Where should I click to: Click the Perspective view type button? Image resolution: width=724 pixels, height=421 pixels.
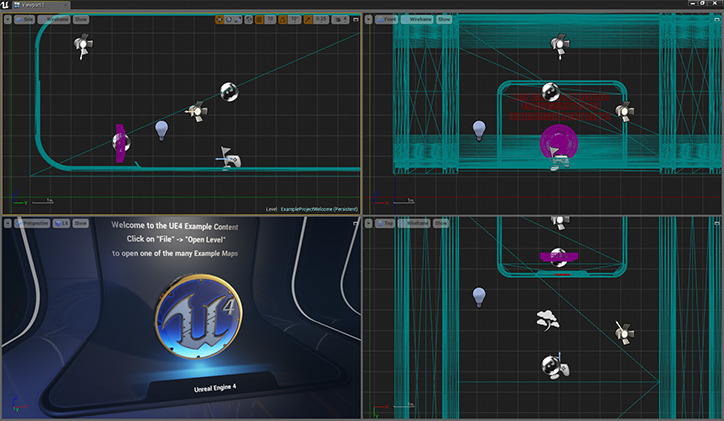[32, 223]
